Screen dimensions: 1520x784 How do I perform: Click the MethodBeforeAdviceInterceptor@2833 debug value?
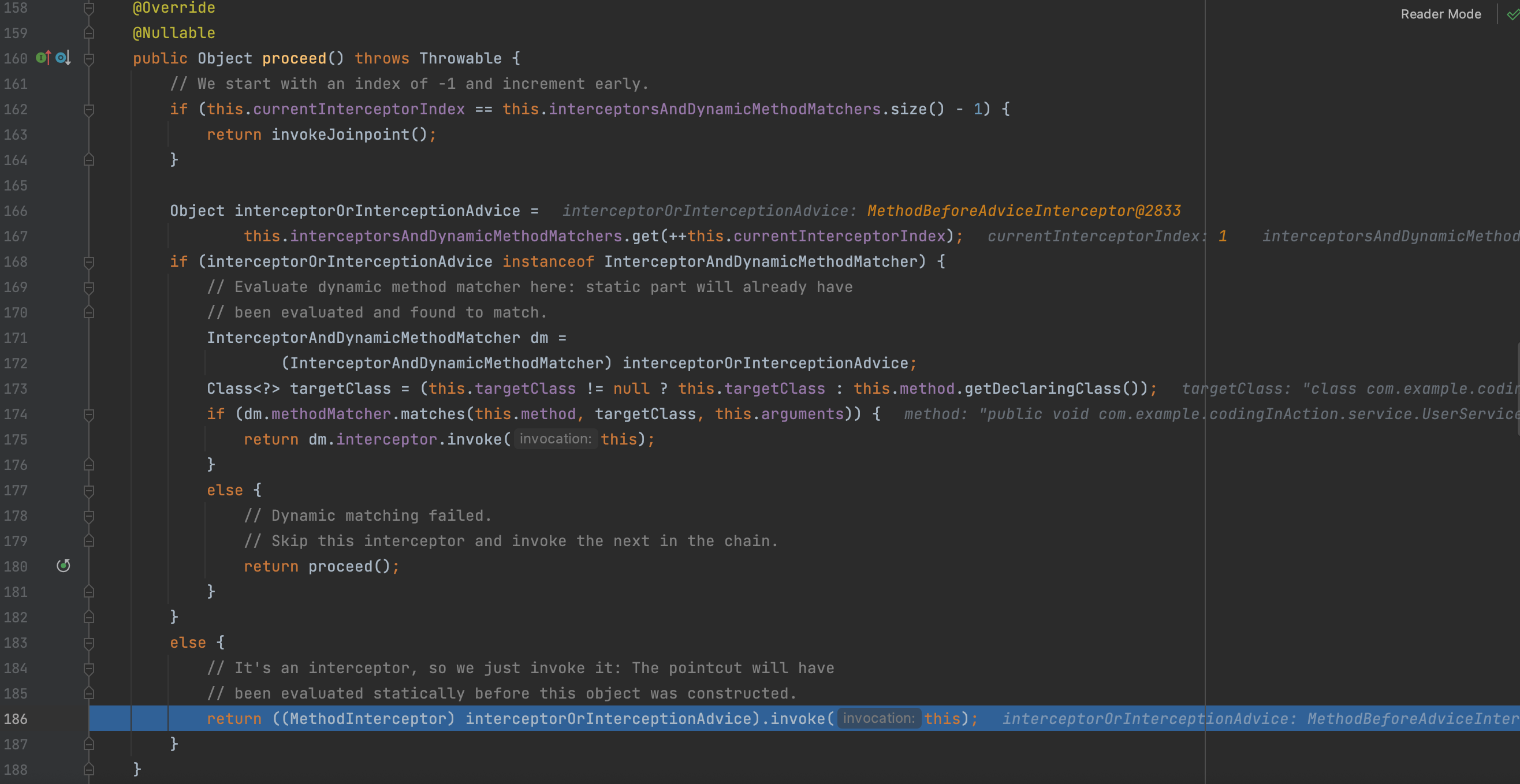click(1023, 211)
